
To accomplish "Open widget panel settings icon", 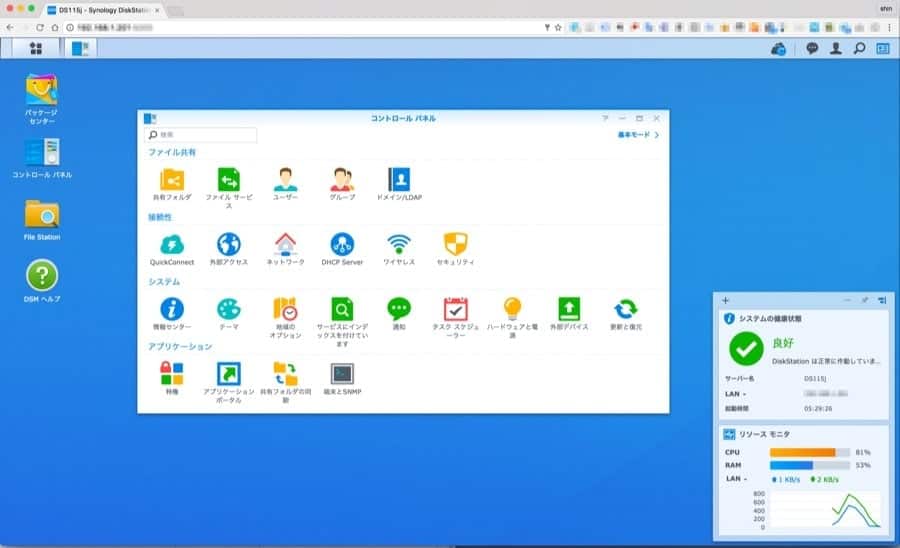I will 882,300.
